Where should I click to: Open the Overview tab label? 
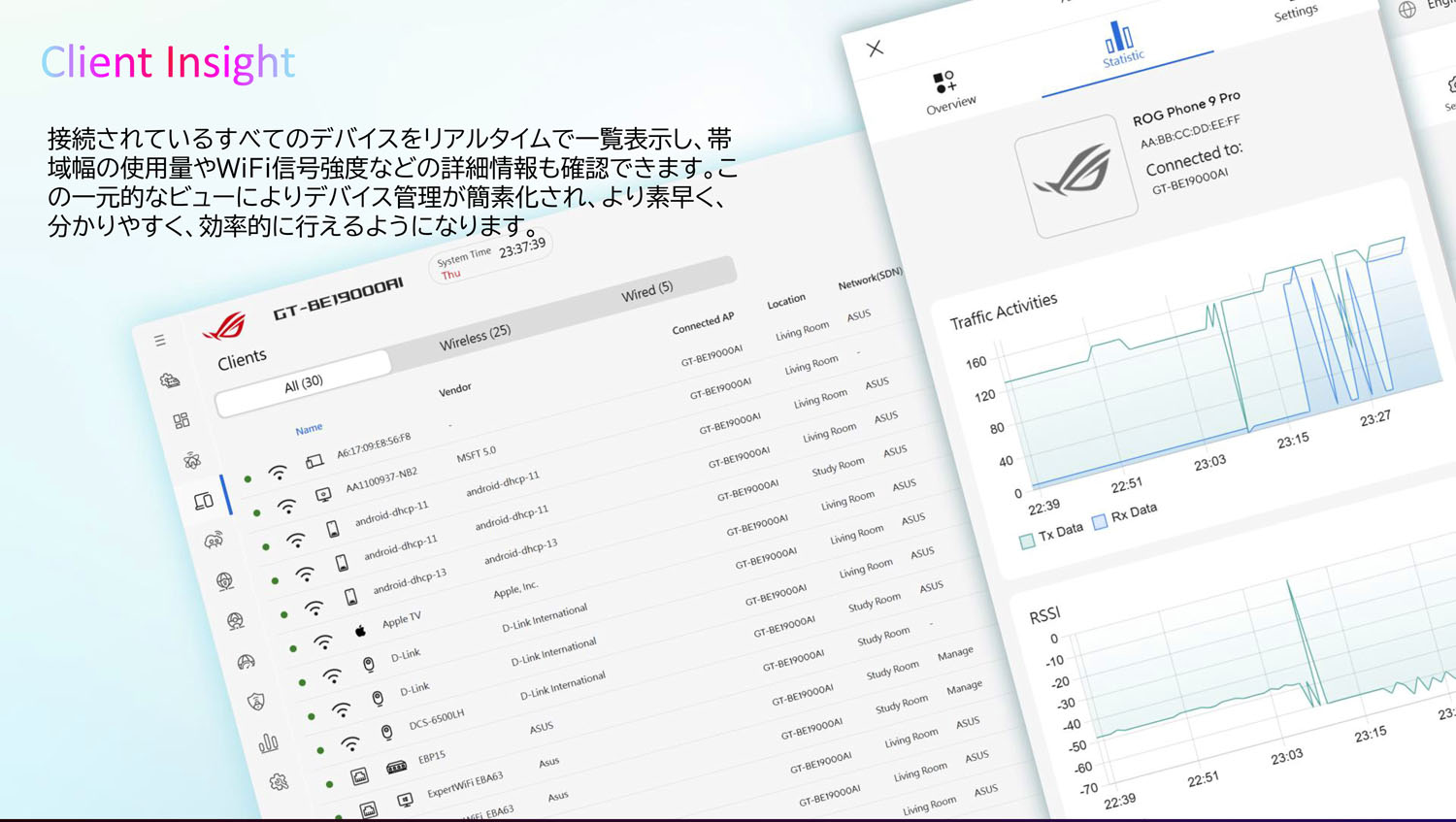coord(951,104)
